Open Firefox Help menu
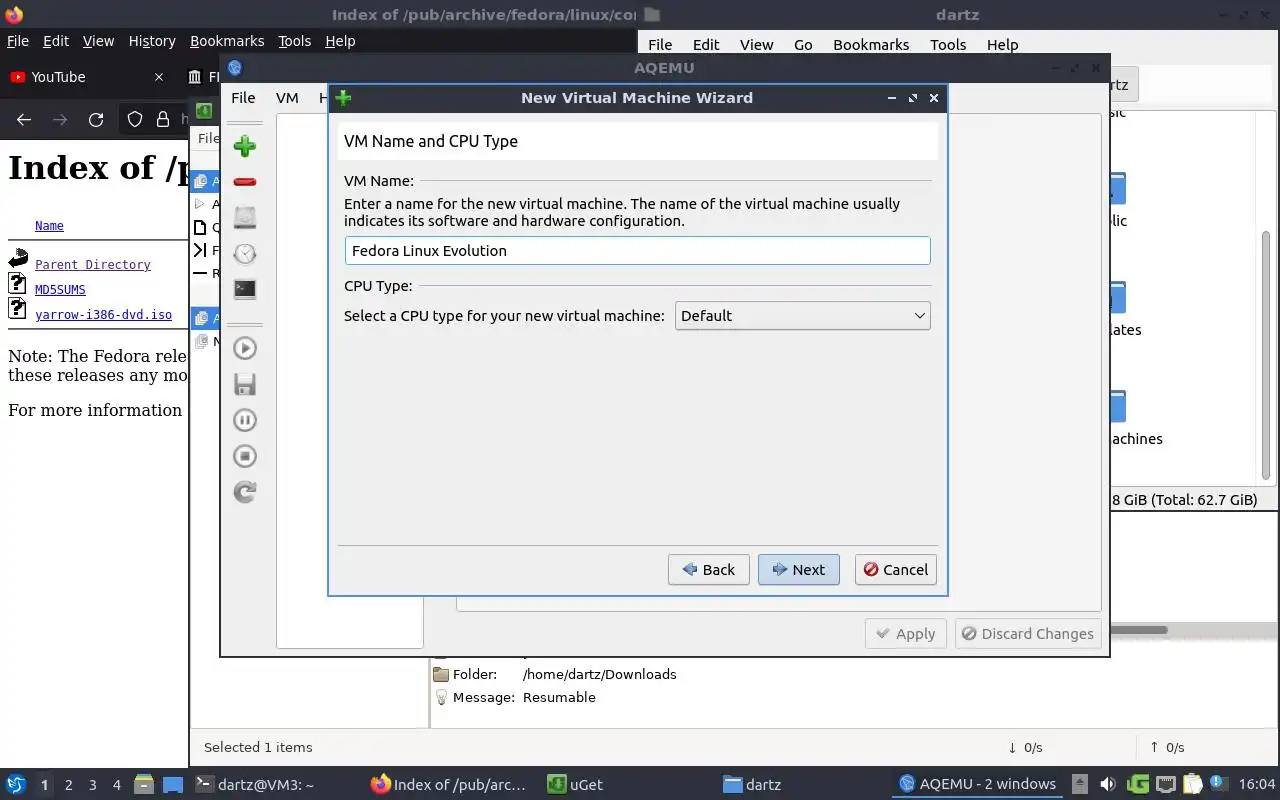The height and width of the screenshot is (800, 1280). pos(340,41)
